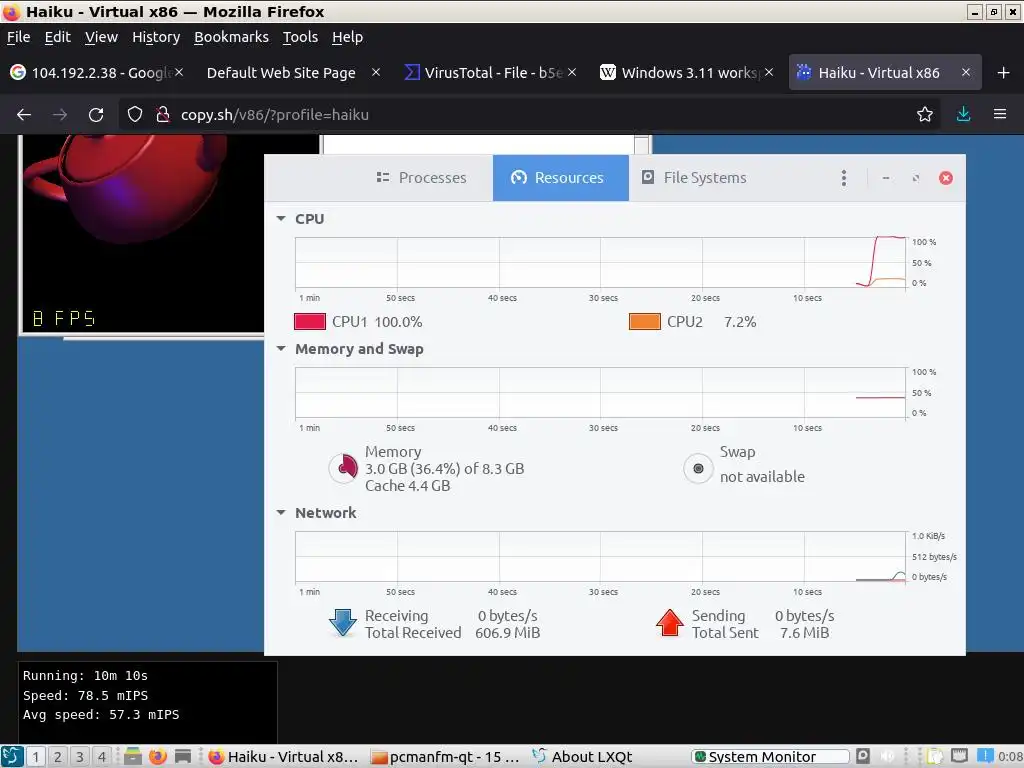Image resolution: width=1024 pixels, height=768 pixels.
Task: Launch file manager from the quick launch
Action: 133,757
